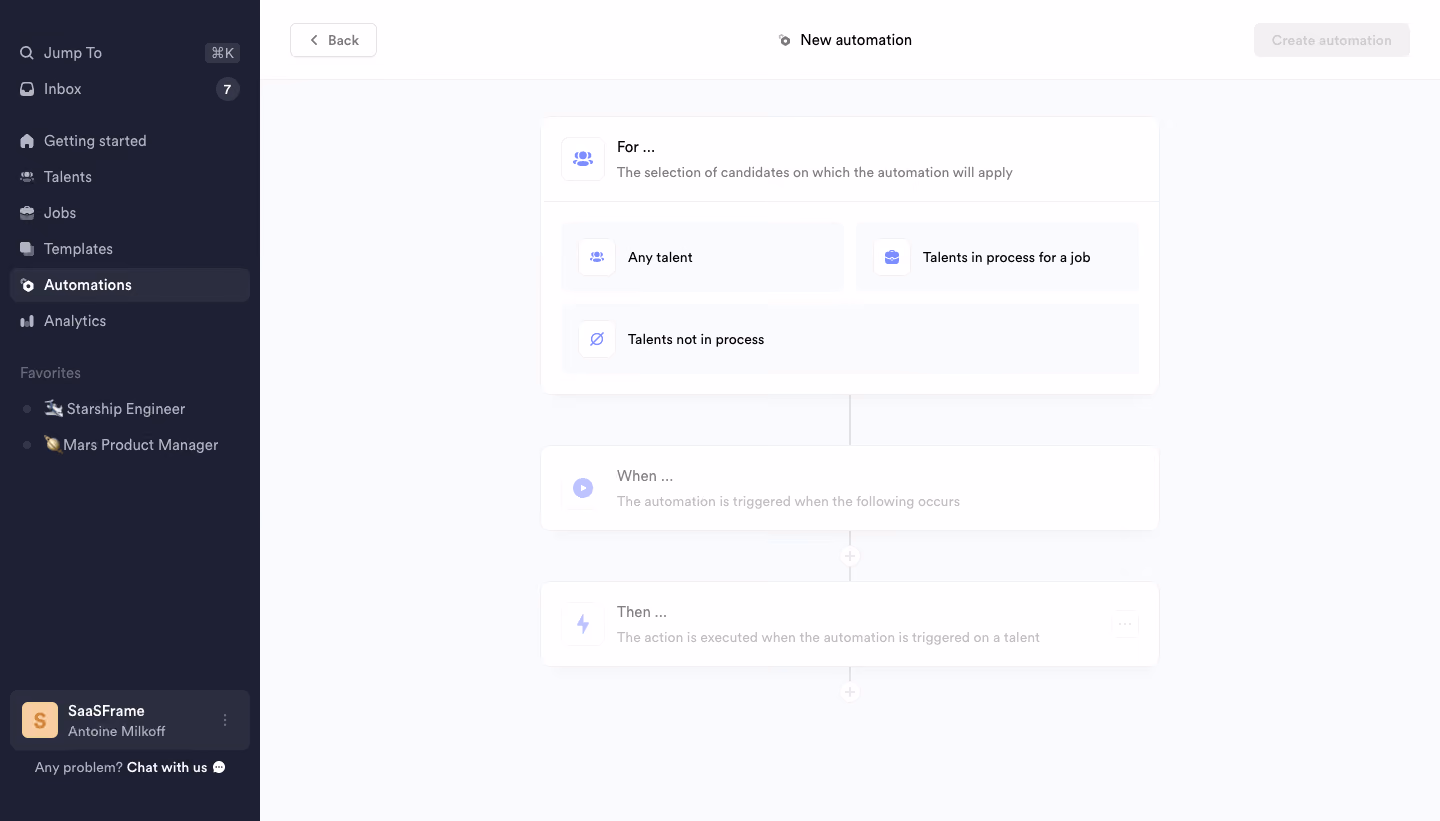
Task: Expand the 'When ...' trigger step
Action: tap(850, 488)
